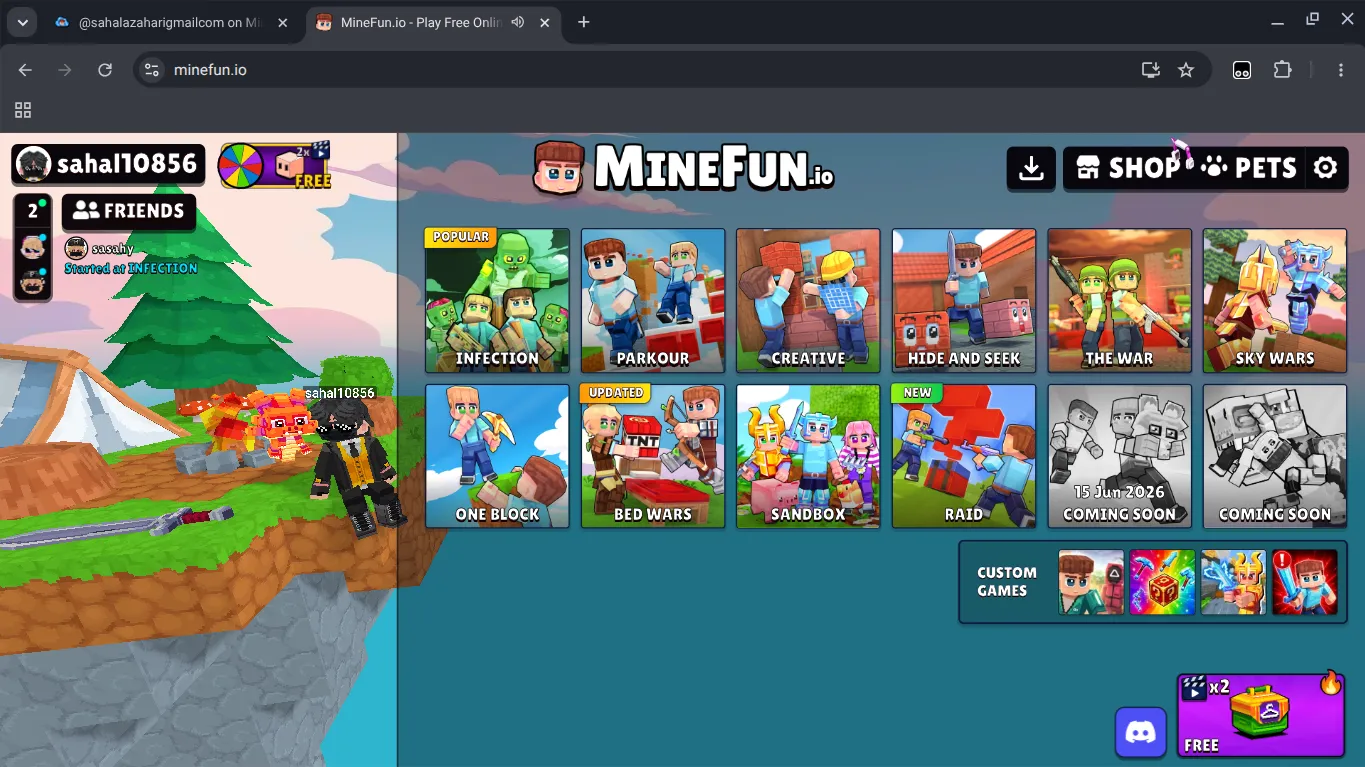Close the MineFun.io tab

pyautogui.click(x=547, y=22)
